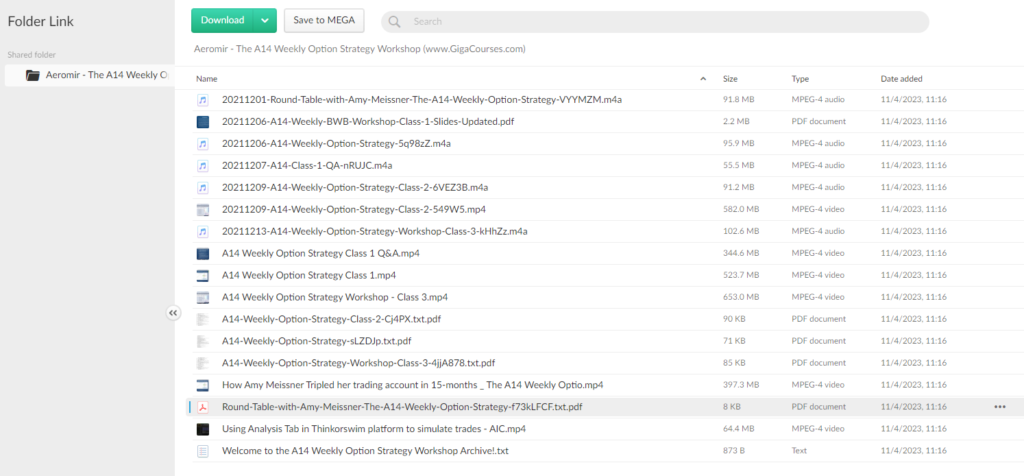Click the video icon for Using Analysis Tab mp4
The image size is (1024, 476).
coord(203,429)
